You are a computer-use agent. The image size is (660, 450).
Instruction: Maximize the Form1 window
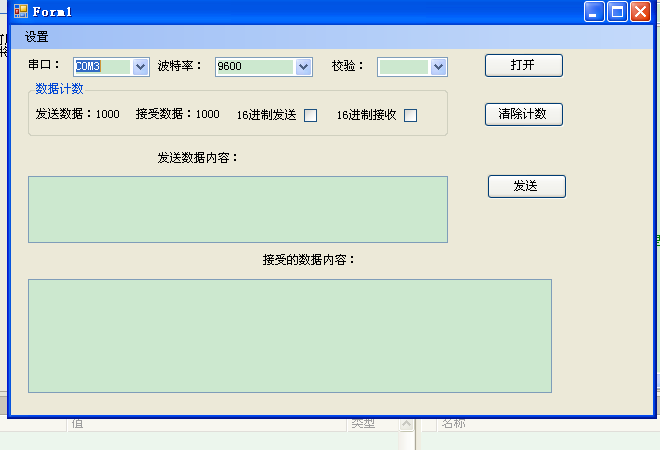pos(618,12)
